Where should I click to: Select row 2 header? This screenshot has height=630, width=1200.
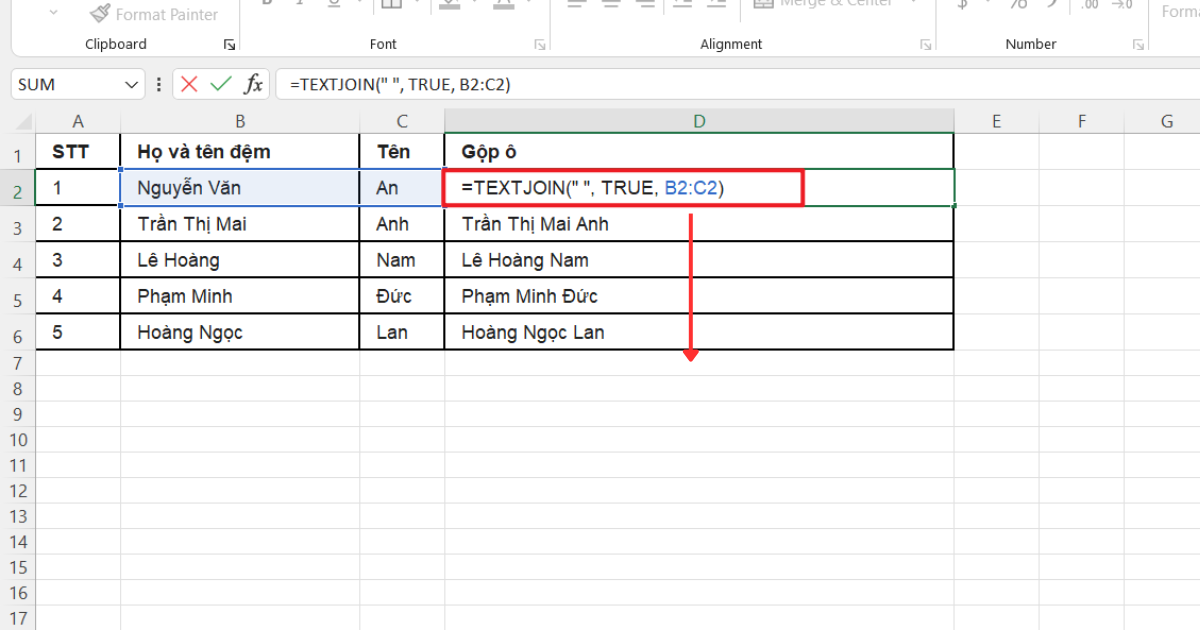[x=18, y=188]
